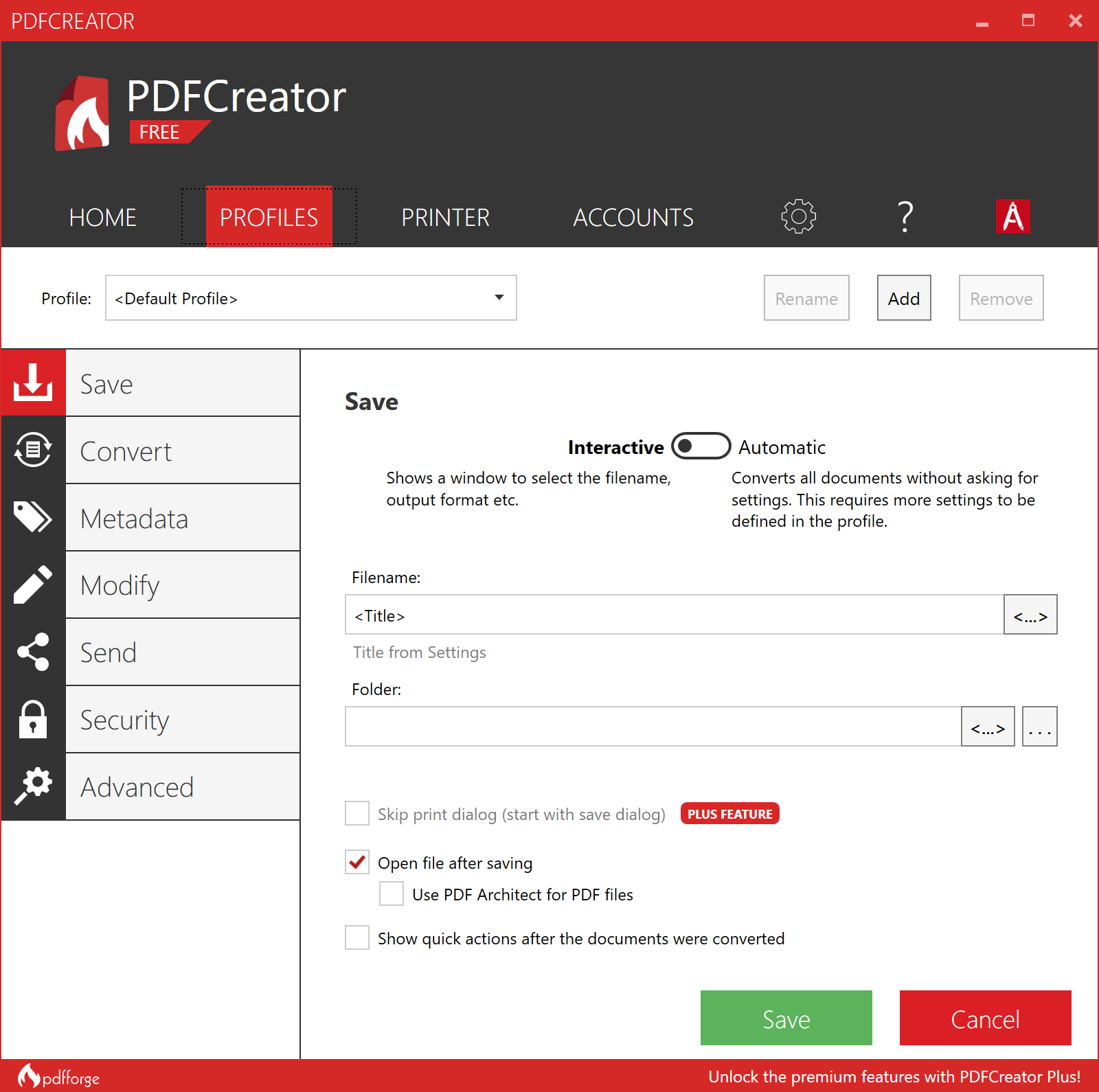Open token list for Folder field
Viewport: 1099px width, 1092px height.
[987, 727]
